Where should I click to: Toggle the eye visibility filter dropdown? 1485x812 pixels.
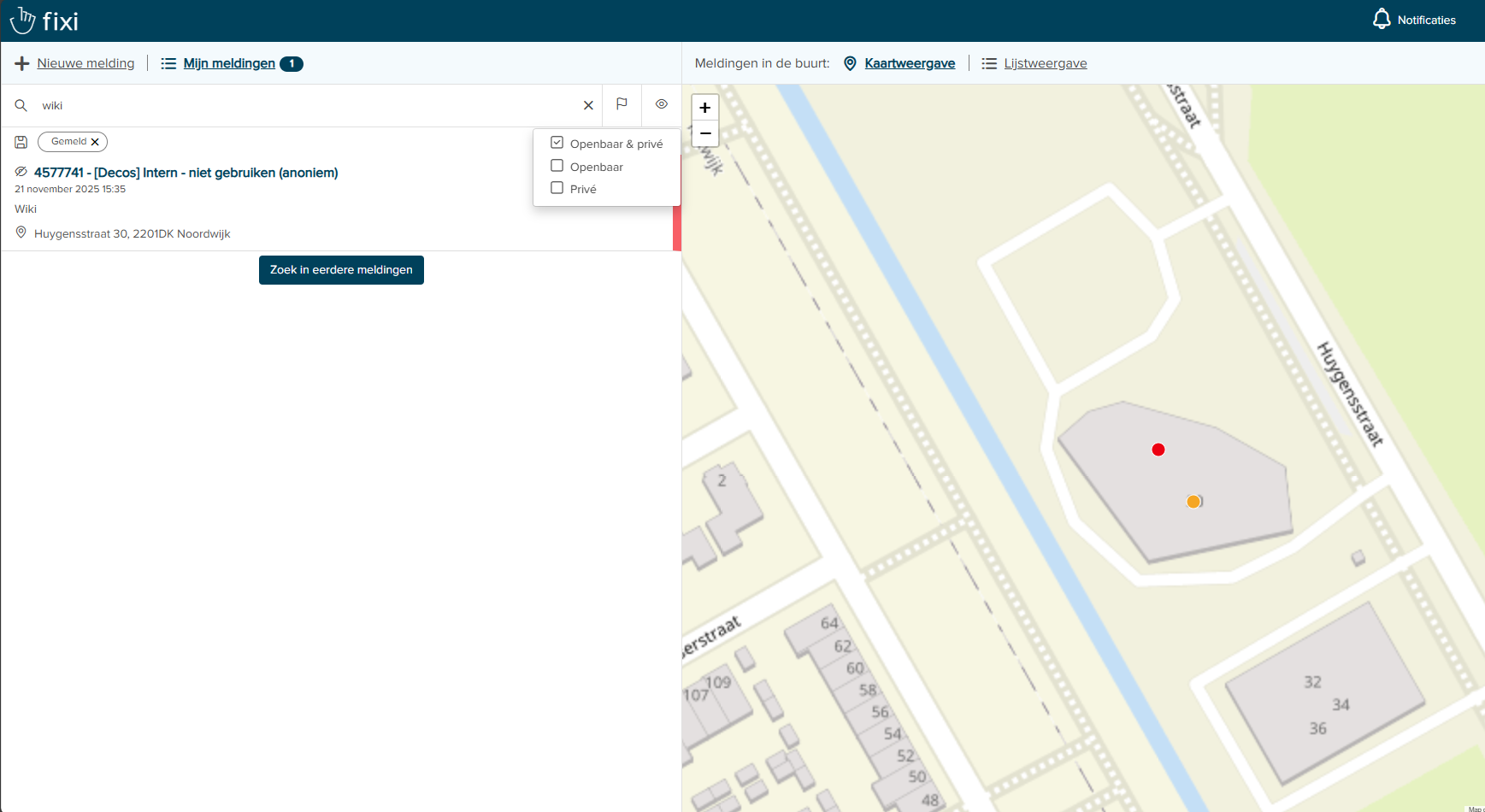click(662, 104)
